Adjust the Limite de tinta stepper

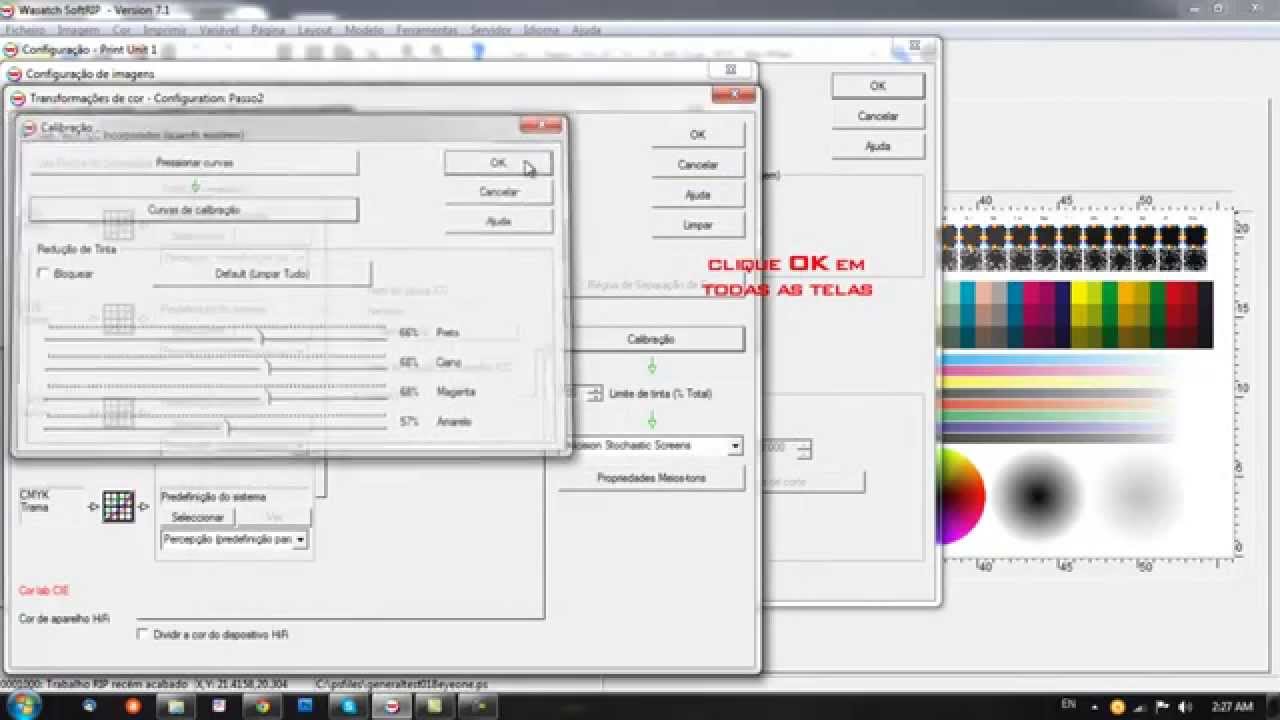[596, 394]
